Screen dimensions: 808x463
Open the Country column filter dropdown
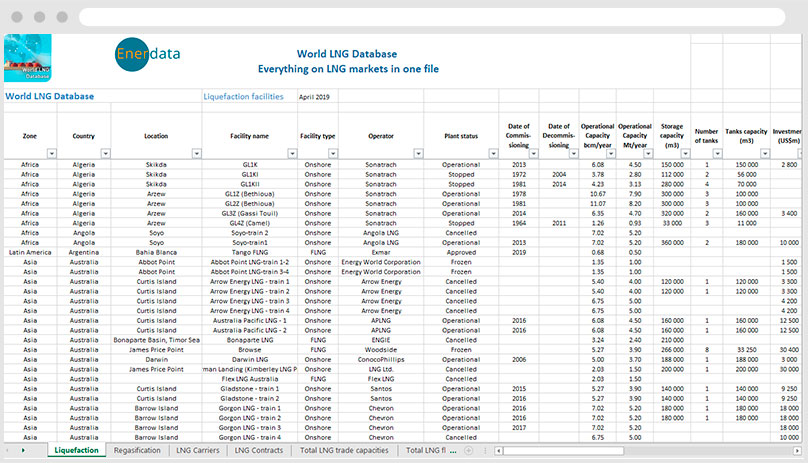click(104, 153)
